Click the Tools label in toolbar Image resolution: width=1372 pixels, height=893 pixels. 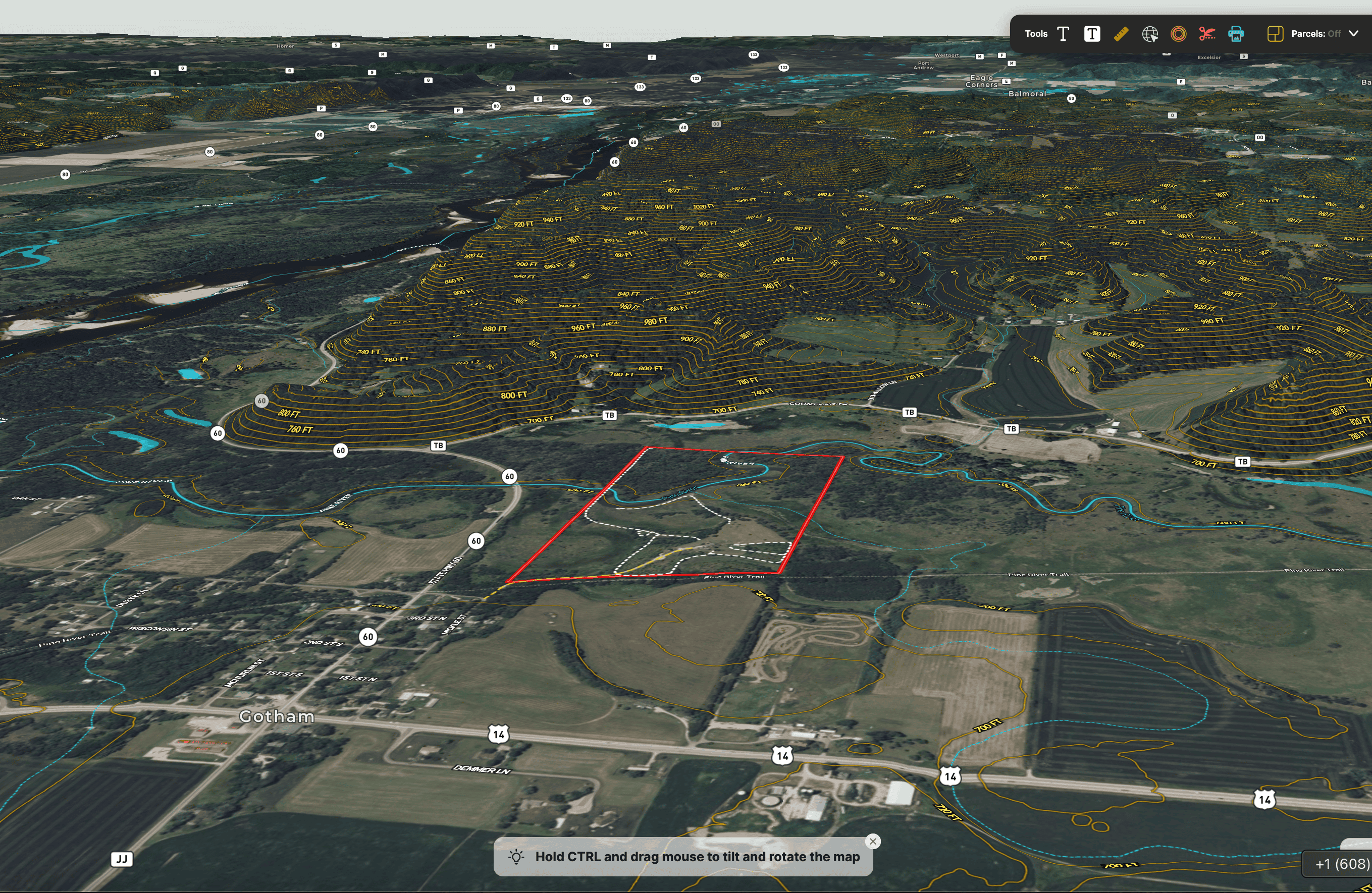coord(1036,34)
